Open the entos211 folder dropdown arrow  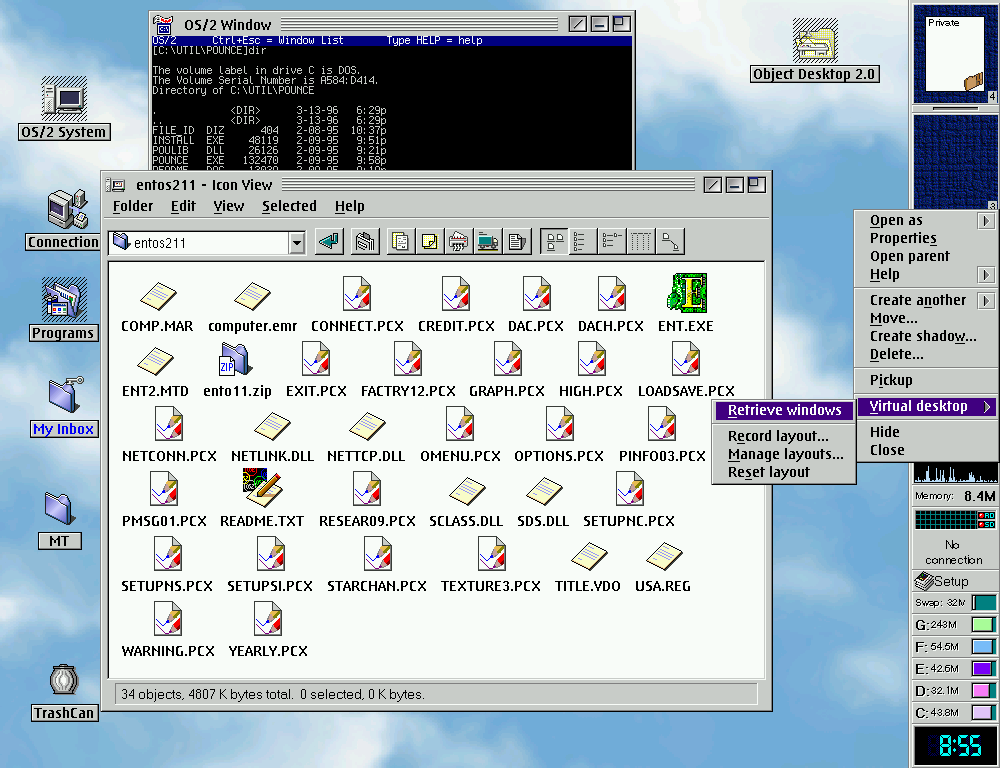click(x=297, y=242)
